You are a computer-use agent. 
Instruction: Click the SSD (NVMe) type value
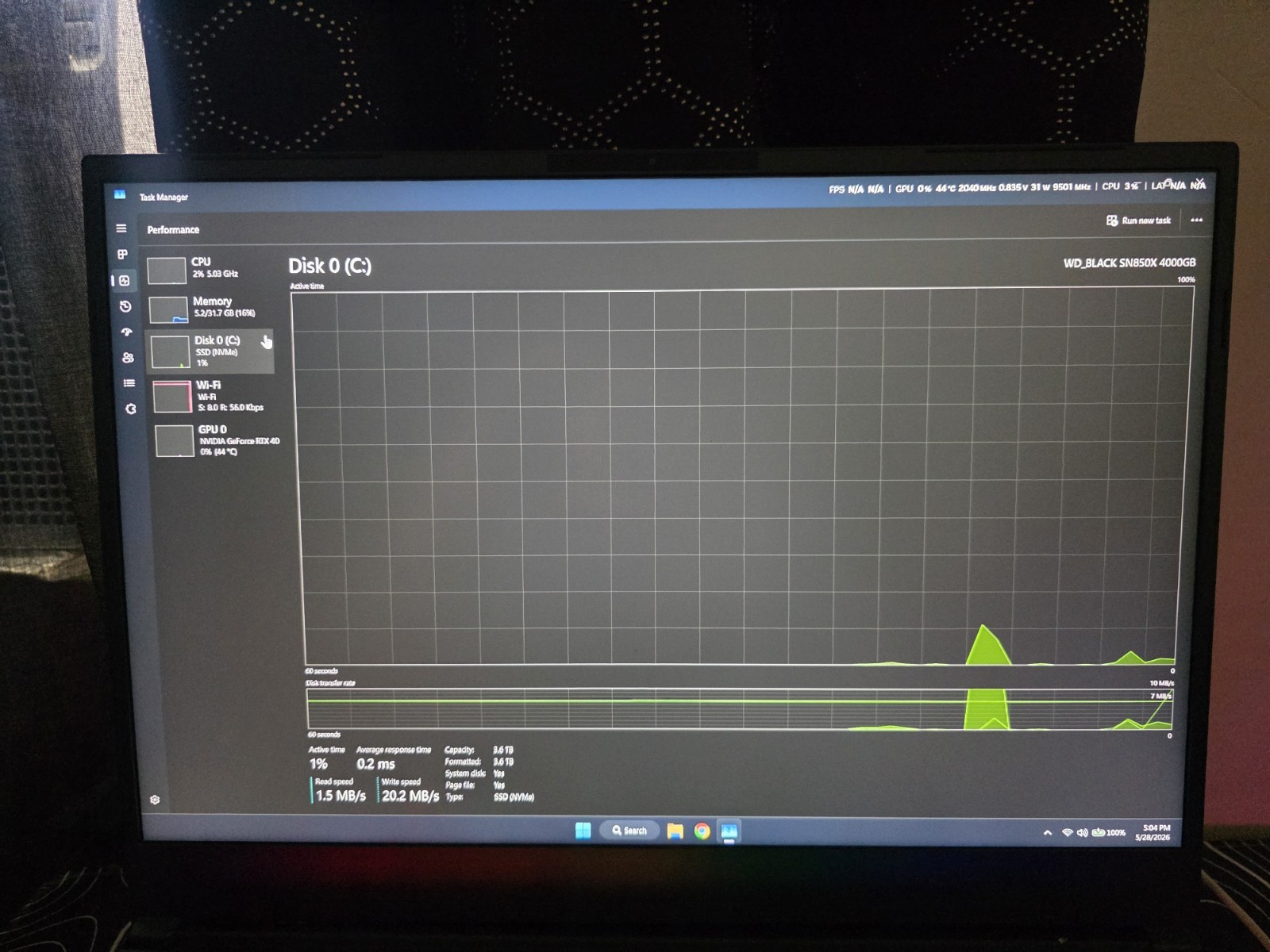pyautogui.click(x=514, y=797)
